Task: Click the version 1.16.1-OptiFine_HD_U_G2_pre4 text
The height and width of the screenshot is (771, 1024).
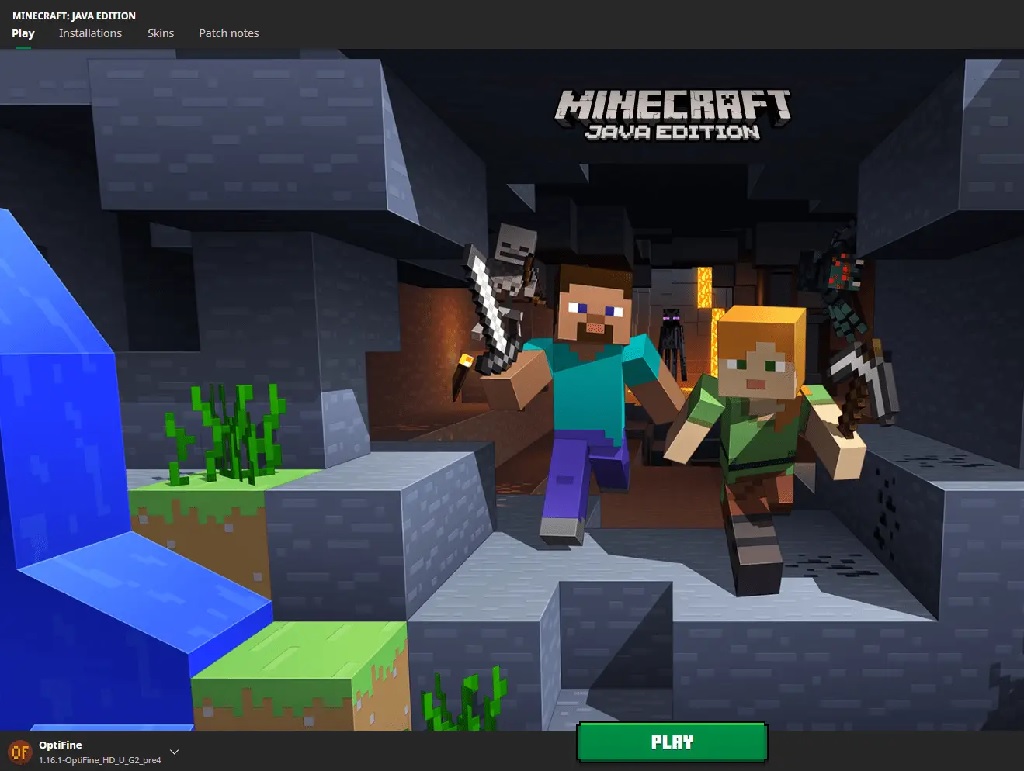Action: 100,760
